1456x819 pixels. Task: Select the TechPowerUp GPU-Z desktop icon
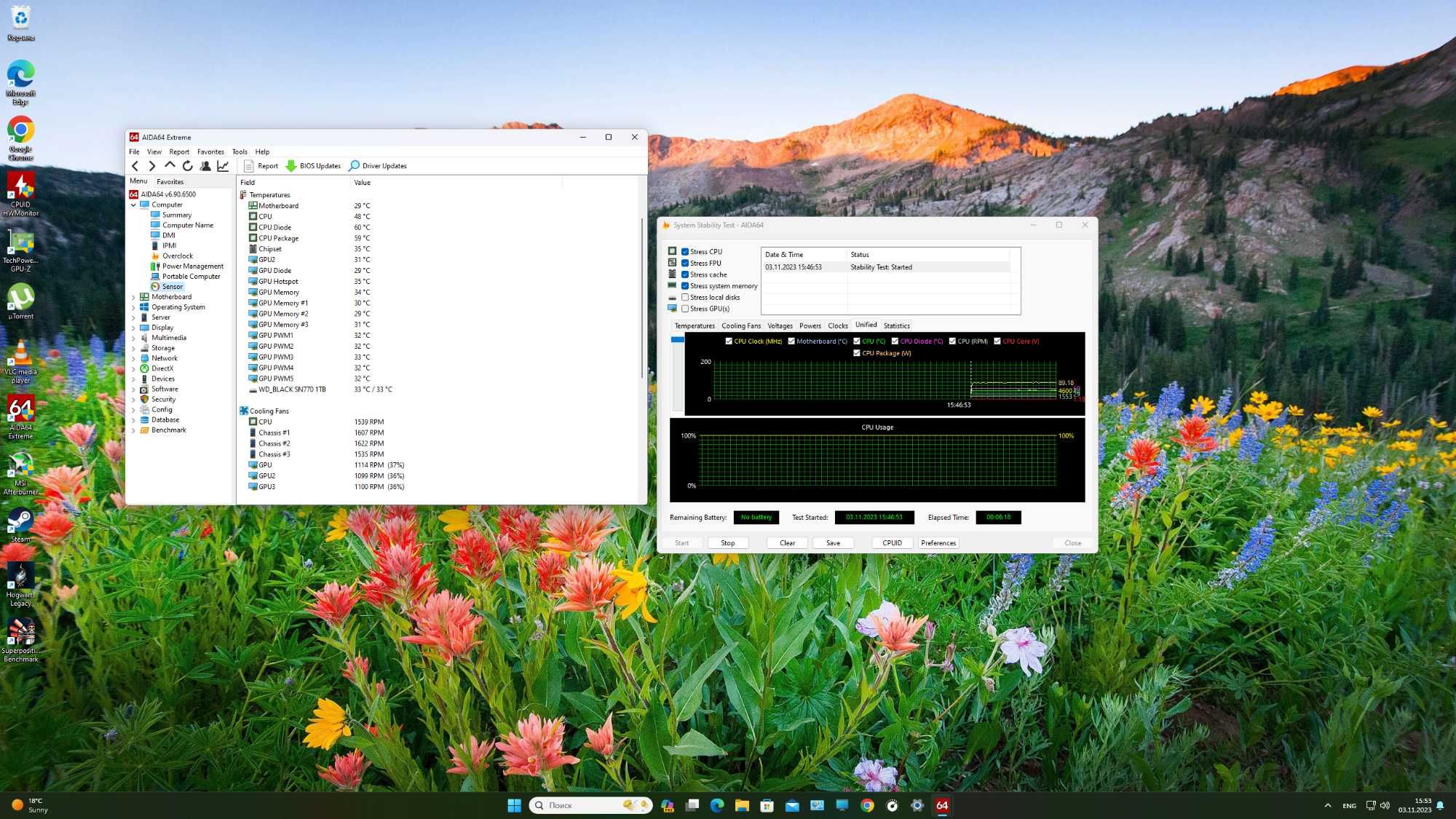[21, 250]
